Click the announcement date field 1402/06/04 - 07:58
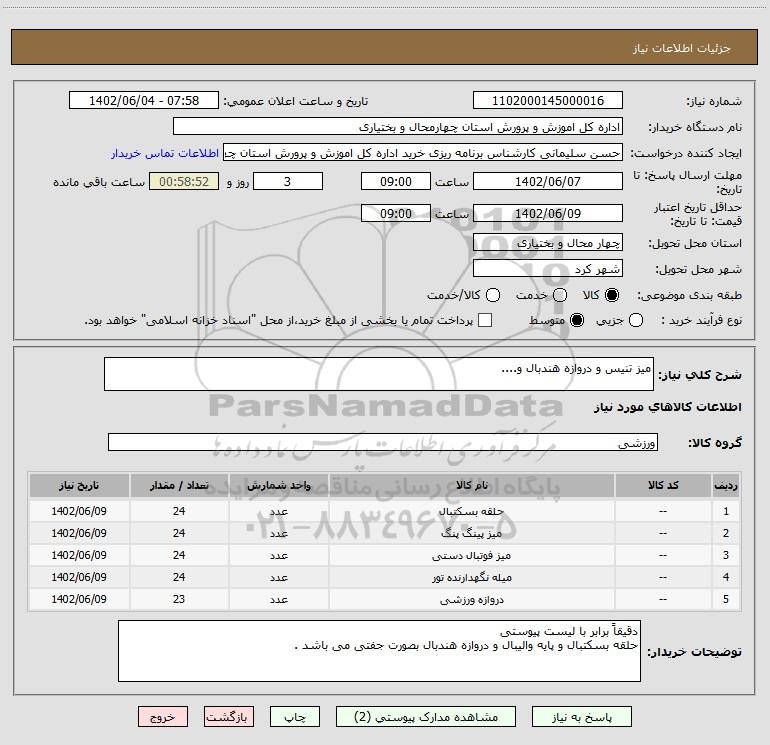This screenshot has width=770, height=745. click(144, 100)
